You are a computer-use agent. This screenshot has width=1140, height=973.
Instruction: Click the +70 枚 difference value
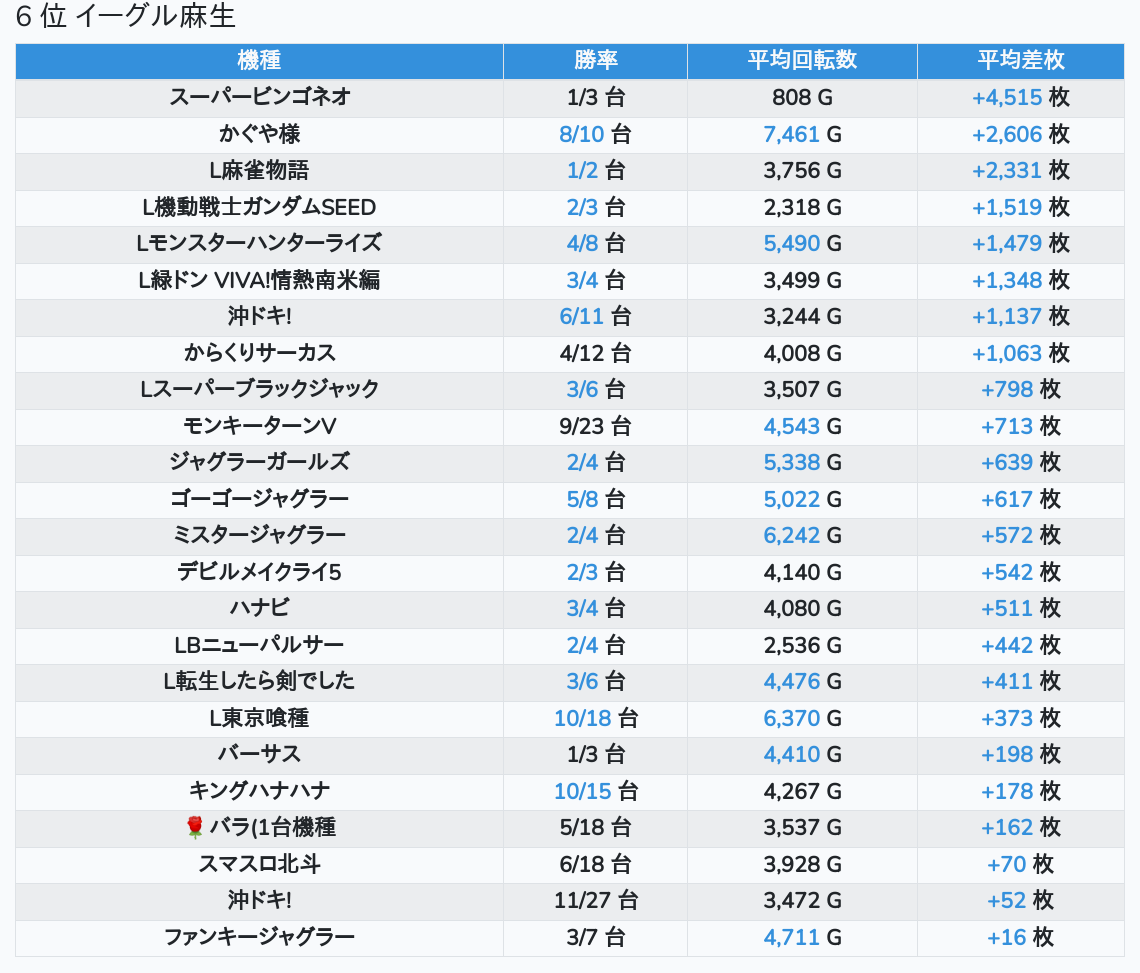click(x=1021, y=864)
